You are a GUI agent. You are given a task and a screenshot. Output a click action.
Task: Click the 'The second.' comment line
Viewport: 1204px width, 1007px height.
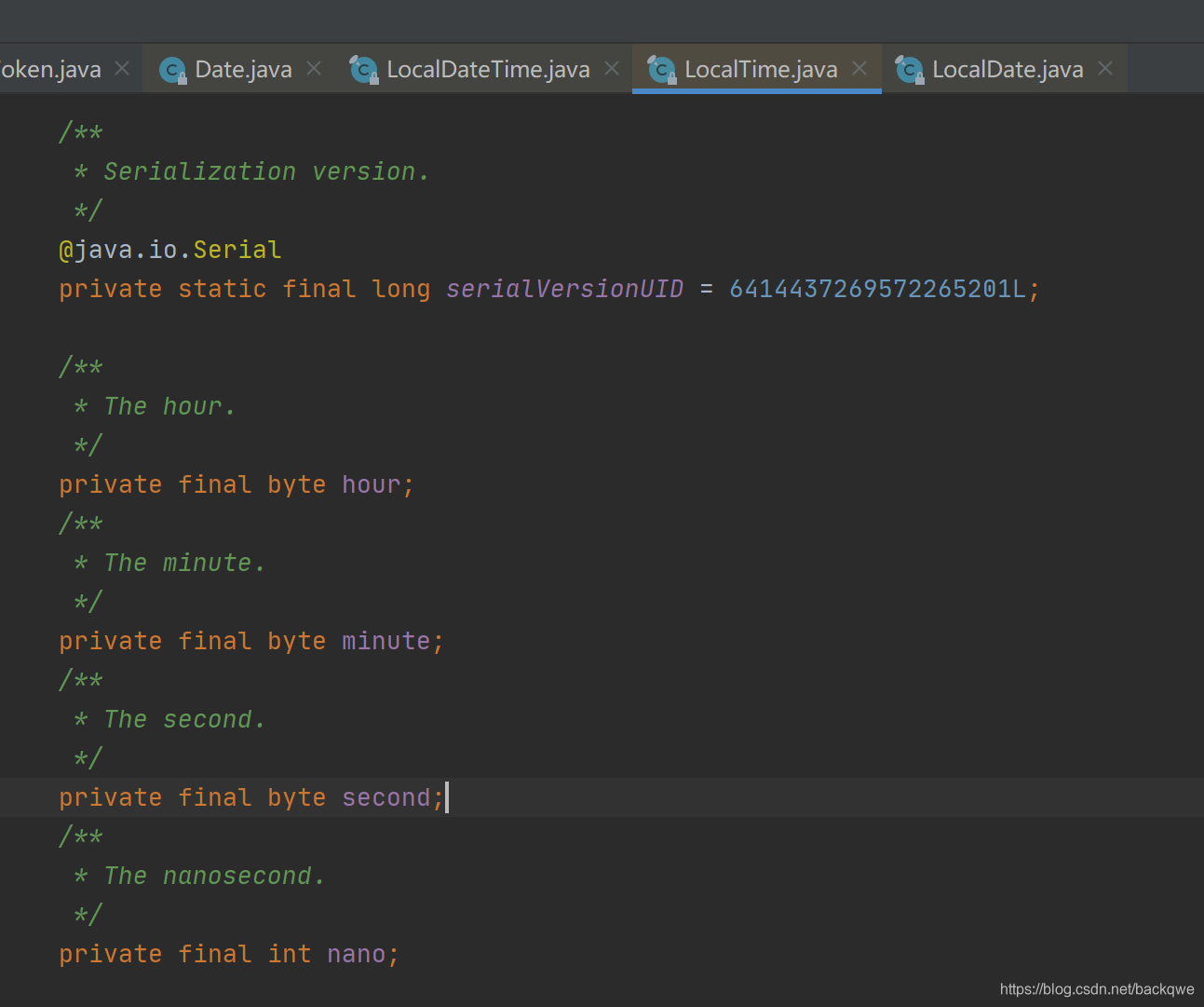184,719
